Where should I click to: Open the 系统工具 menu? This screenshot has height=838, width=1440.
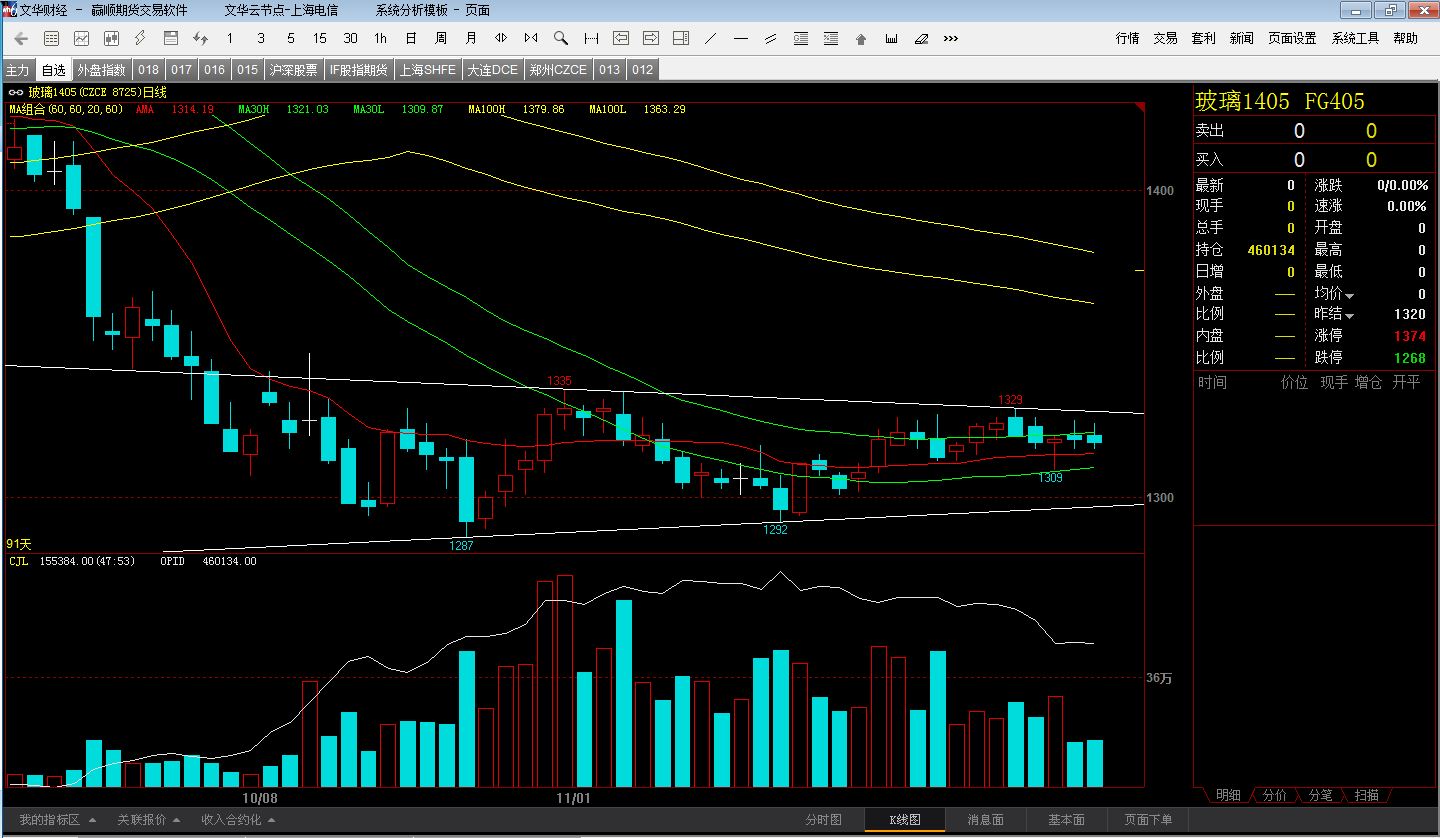click(1355, 38)
